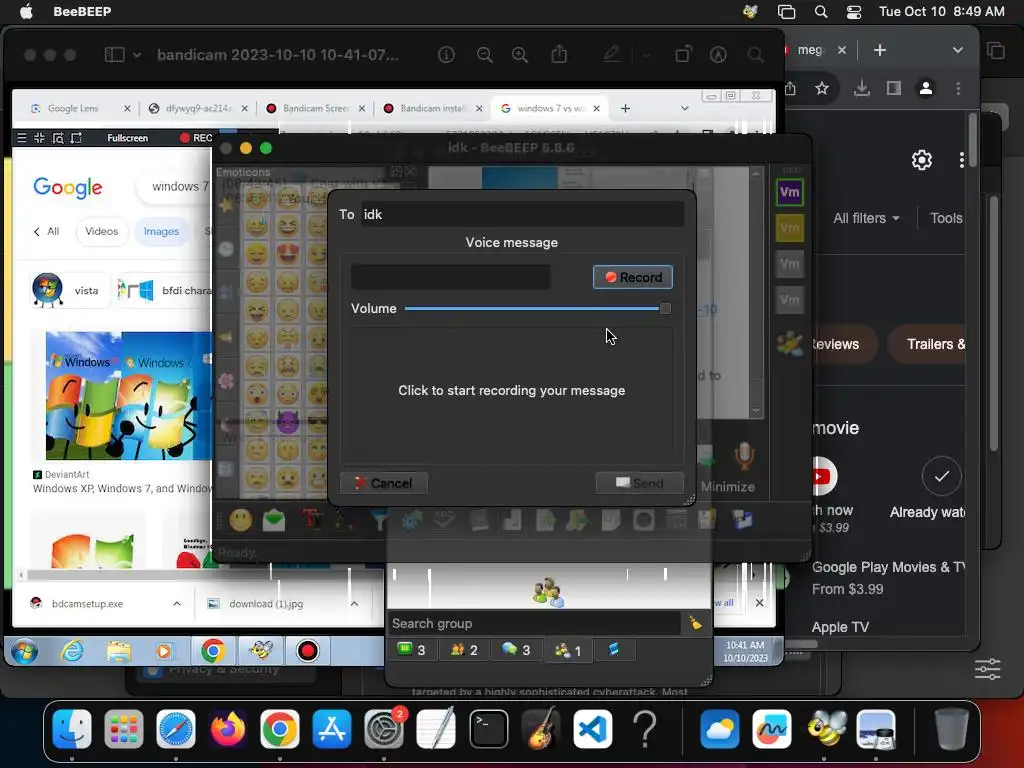Click the green envelope icon in BeeBEEP toolbar
The image size is (1024, 768).
[x=274, y=520]
